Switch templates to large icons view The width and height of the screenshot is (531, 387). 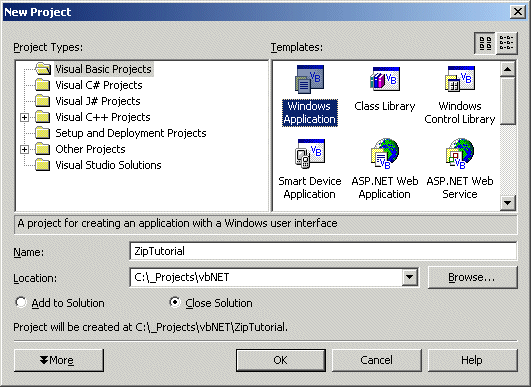point(485,43)
